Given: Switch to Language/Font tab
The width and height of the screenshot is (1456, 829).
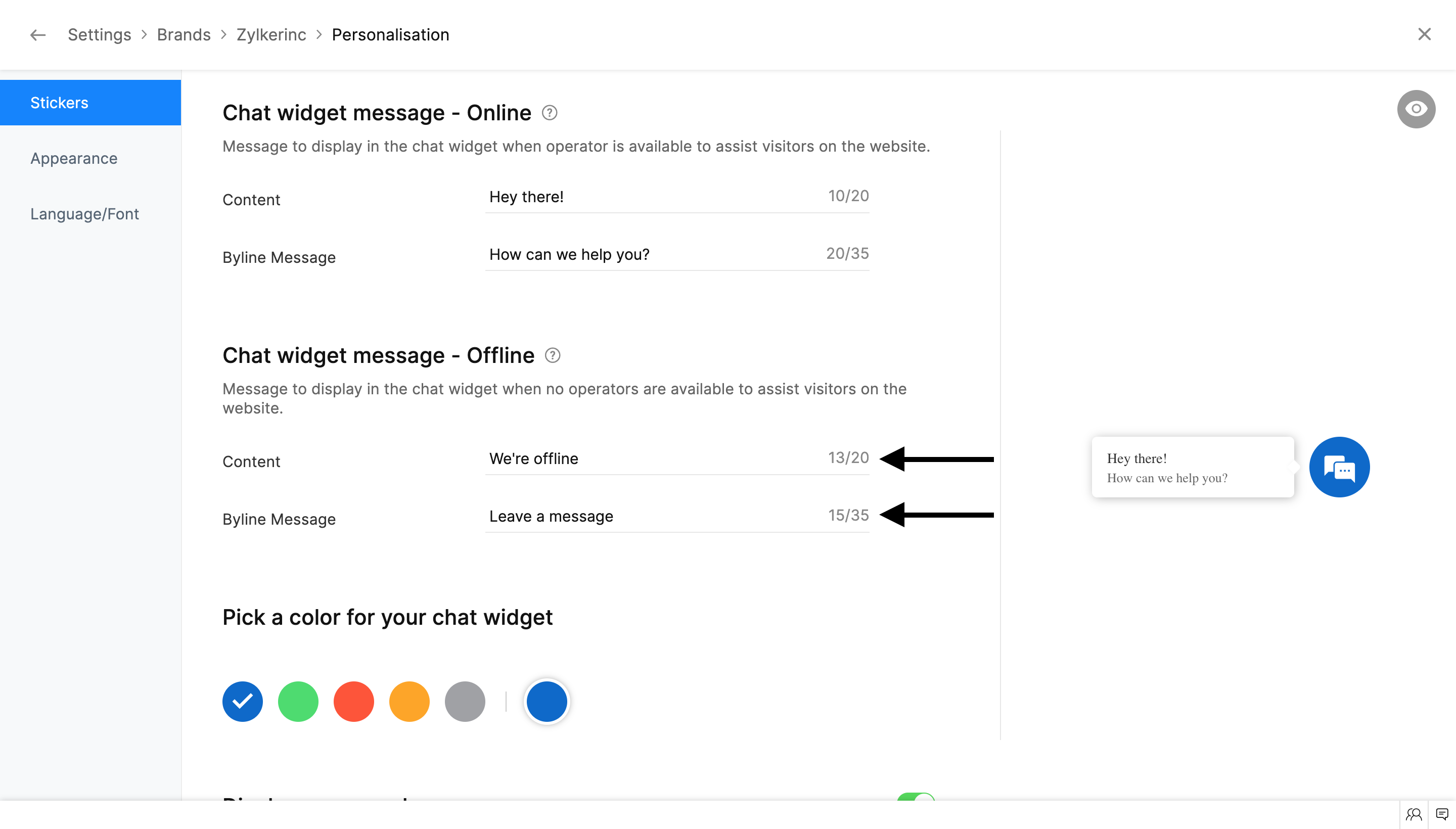Looking at the screenshot, I should [84, 214].
